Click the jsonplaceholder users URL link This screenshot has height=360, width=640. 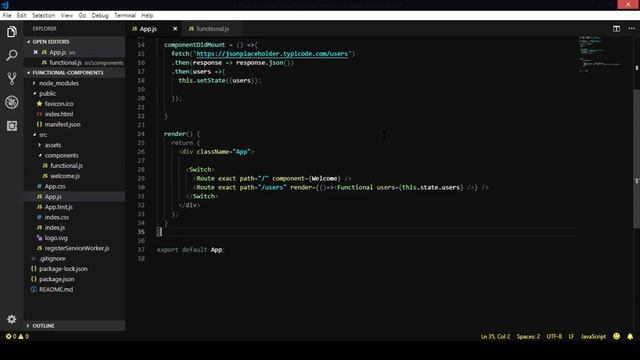click(x=272, y=54)
